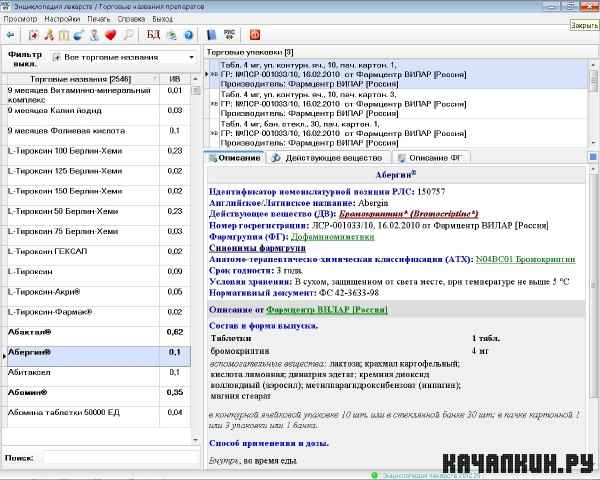
Task: Click the Закрыть close window button
Action: click(589, 7)
